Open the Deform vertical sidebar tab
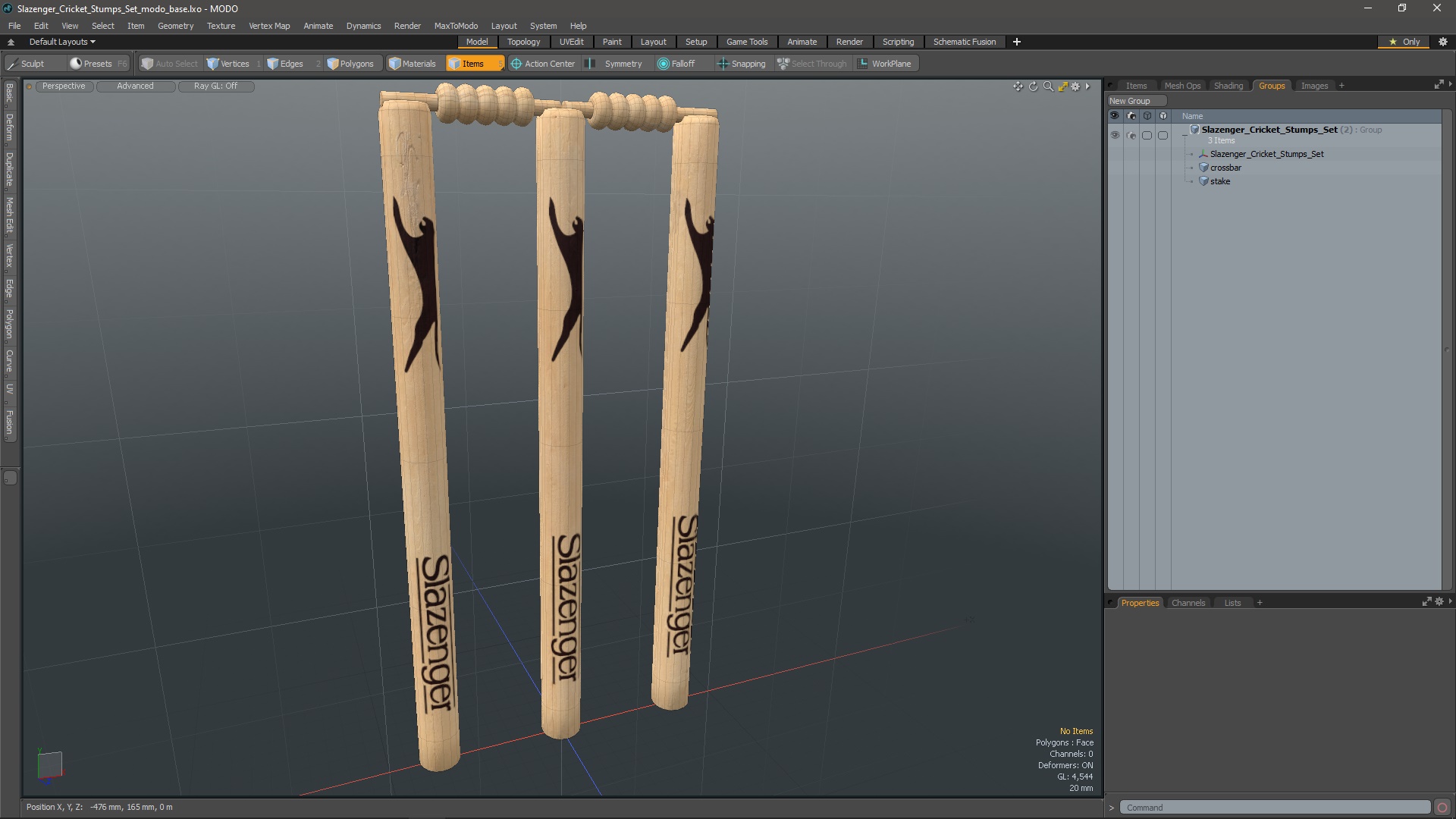The height and width of the screenshot is (819, 1456). pos(9,127)
